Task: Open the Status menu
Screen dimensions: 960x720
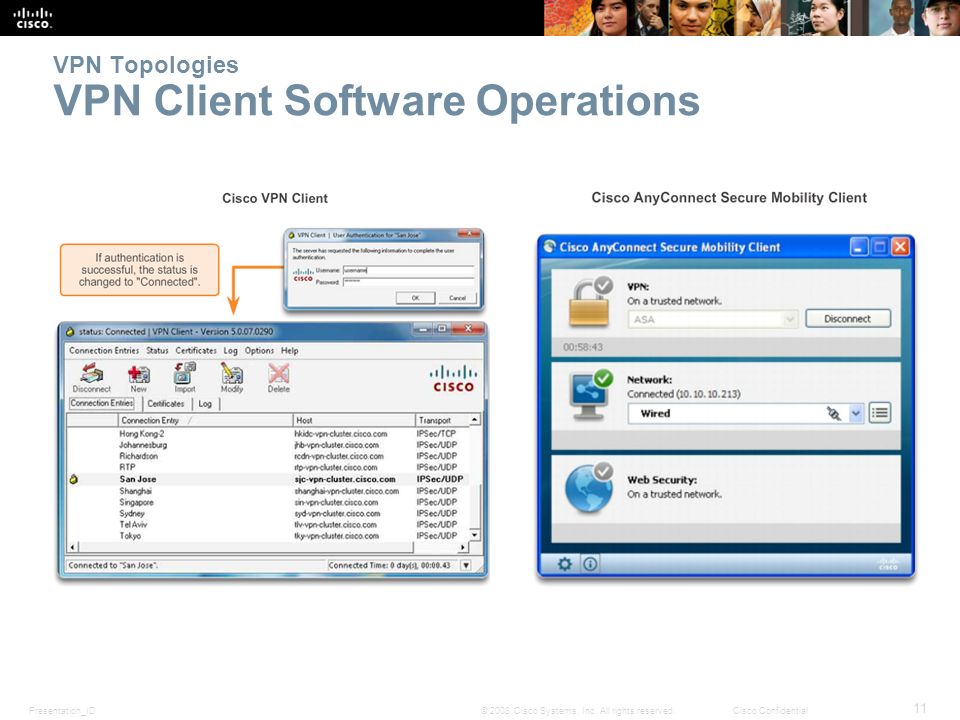Action: pyautogui.click(x=157, y=351)
